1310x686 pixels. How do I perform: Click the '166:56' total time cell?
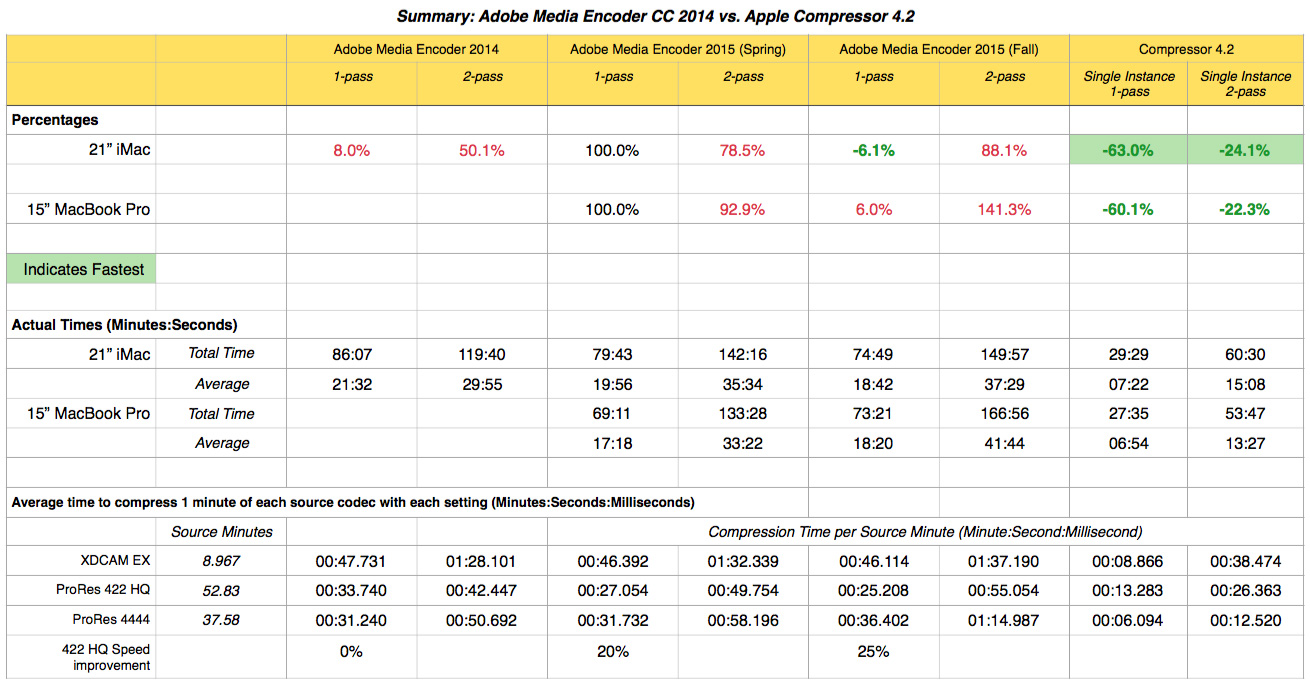(1005, 413)
